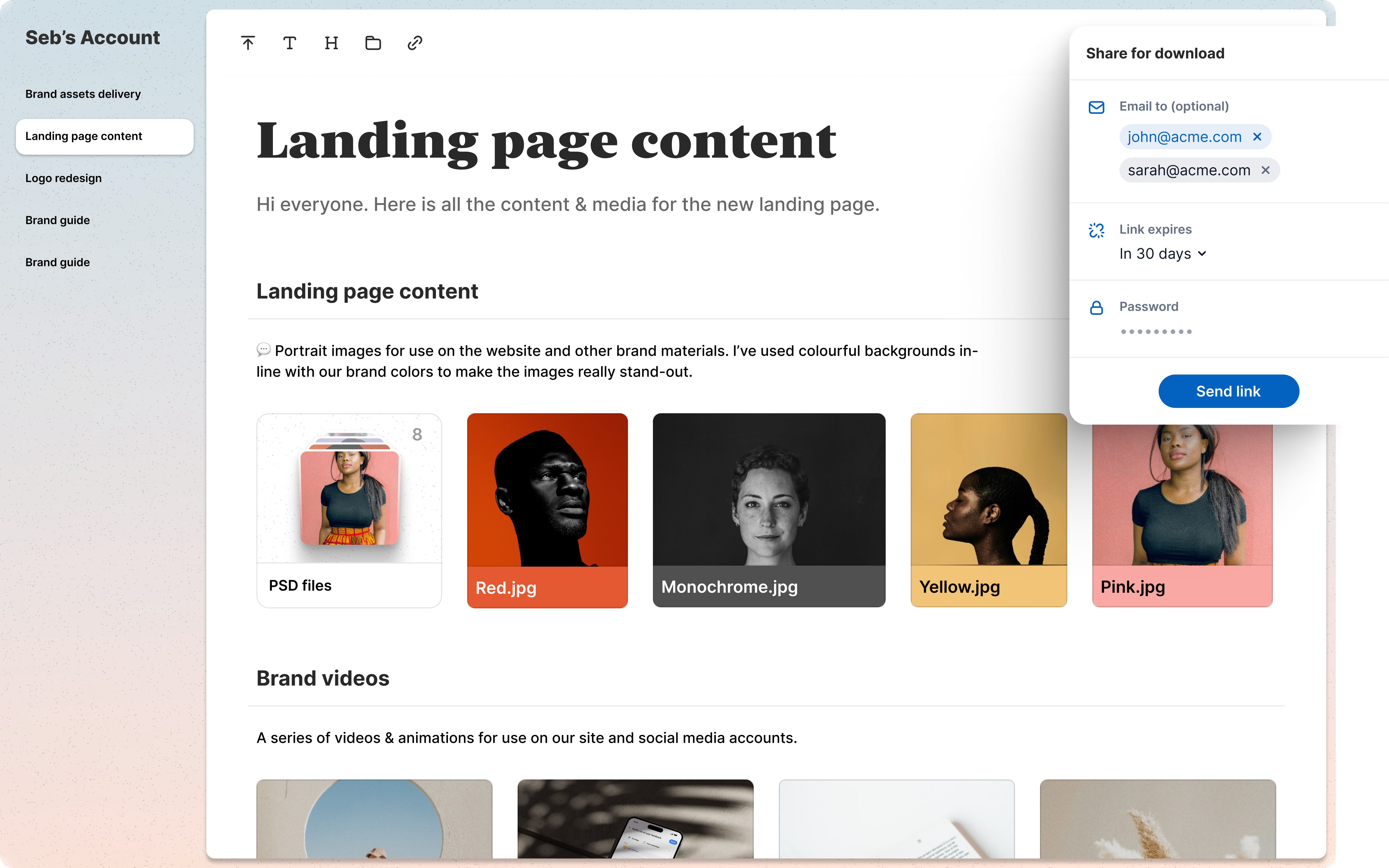Click the padlock icon beside Password
This screenshot has height=868, width=1389.
tap(1096, 308)
